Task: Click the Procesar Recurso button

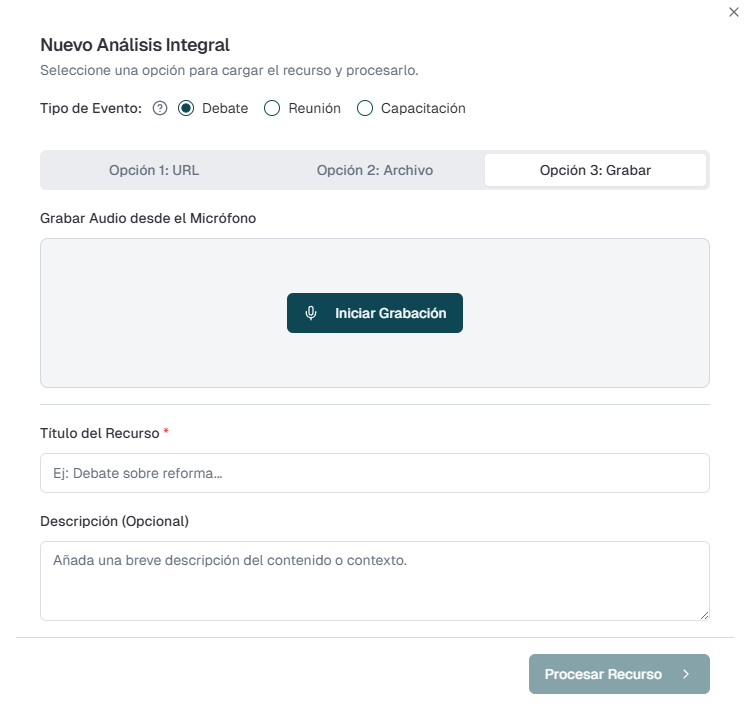Action: [x=604, y=674]
